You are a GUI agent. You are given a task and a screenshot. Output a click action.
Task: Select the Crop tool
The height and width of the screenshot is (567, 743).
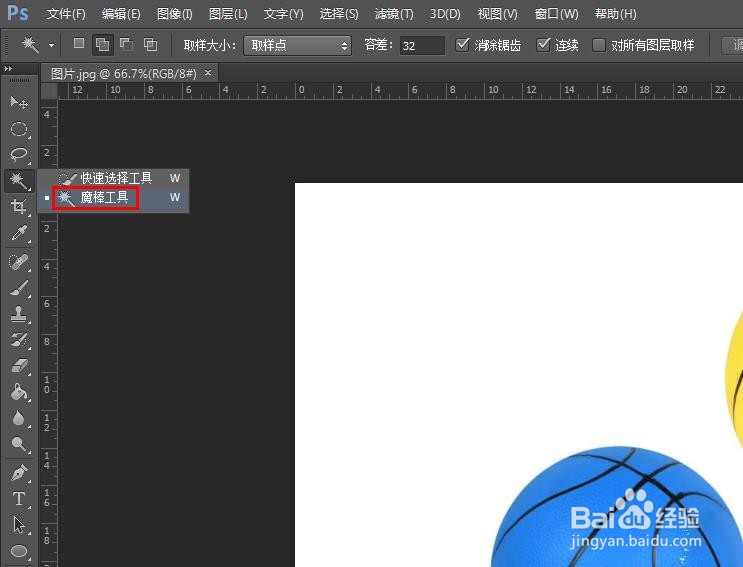click(19, 207)
